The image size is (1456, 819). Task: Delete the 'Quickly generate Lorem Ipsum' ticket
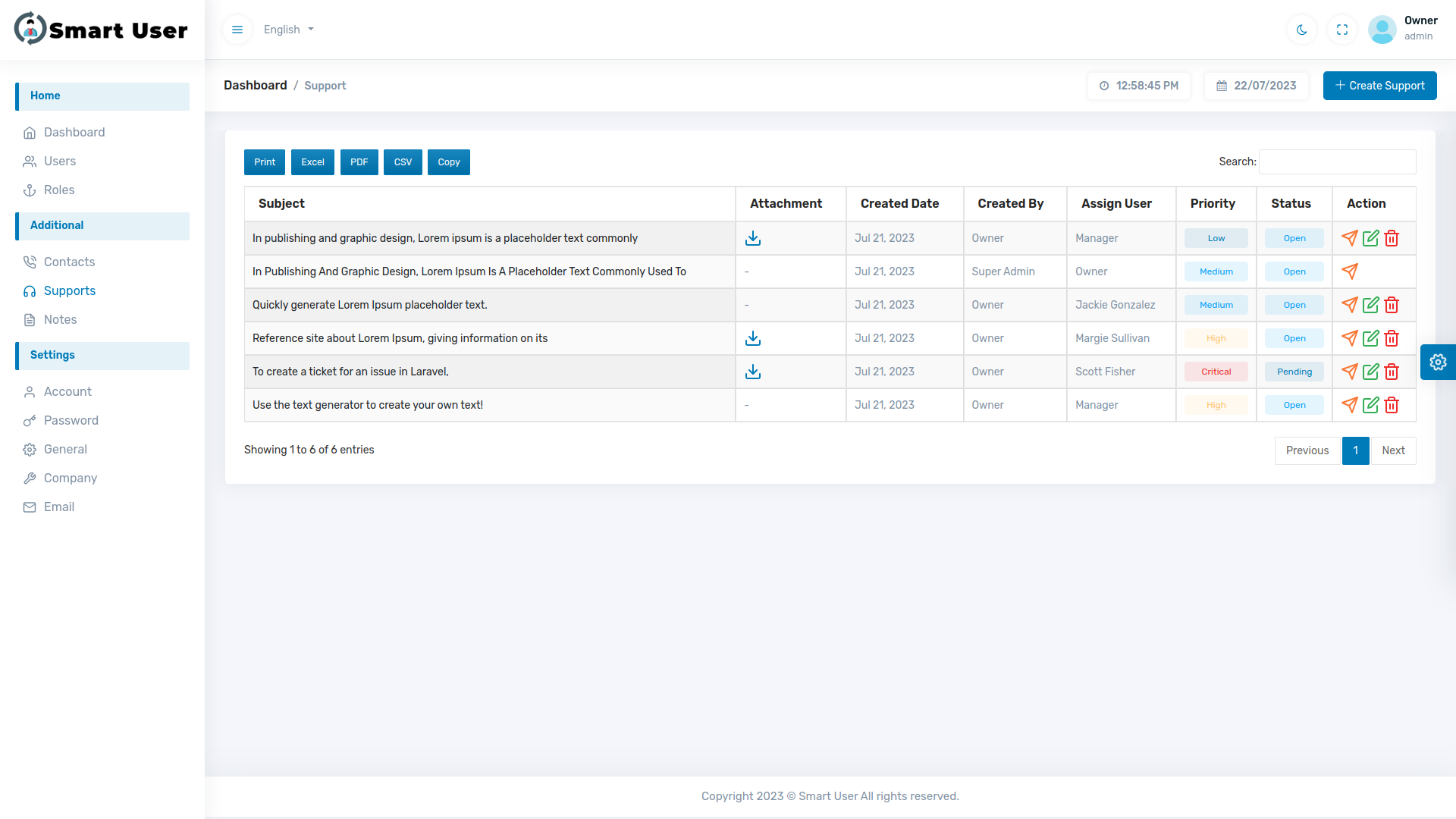1392,305
